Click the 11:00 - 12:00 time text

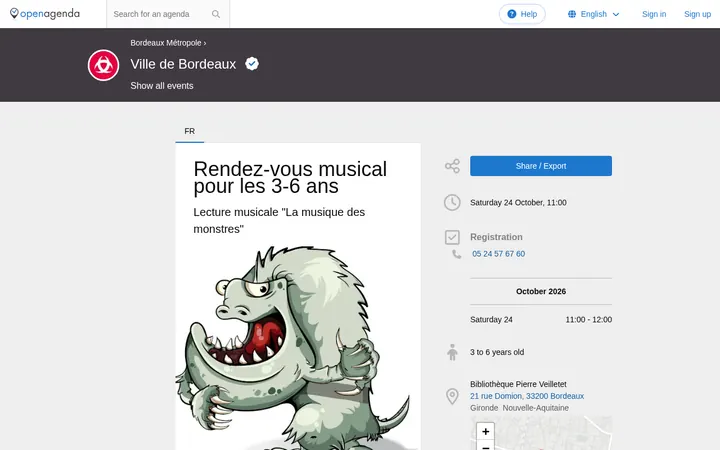point(589,320)
